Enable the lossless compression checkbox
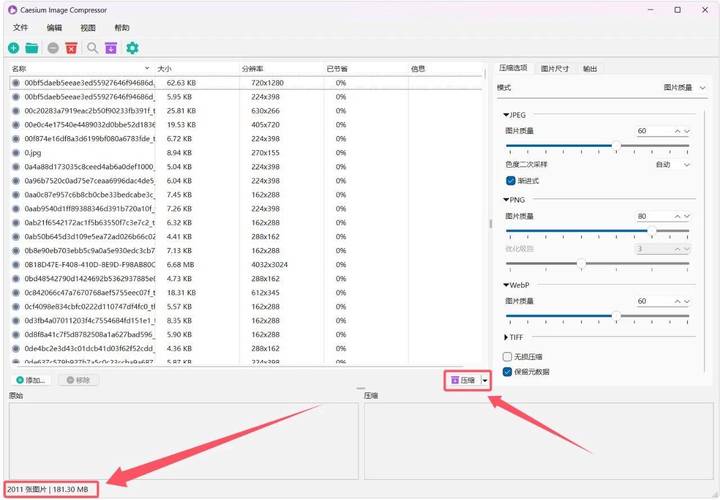Screen dimensions: 720x500 coord(507,357)
